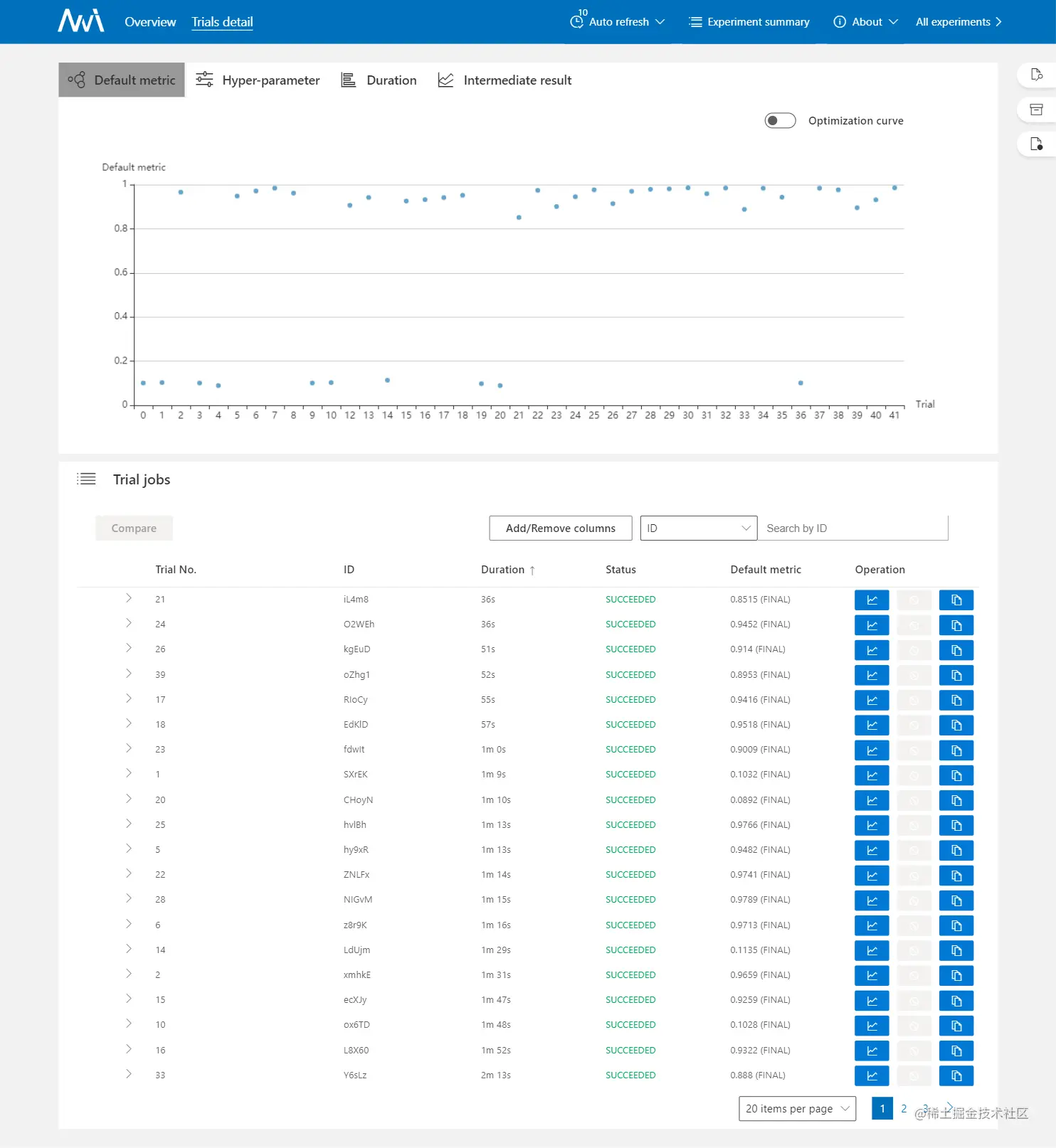Expand details of trial No. 21
1056x1148 pixels.
129,599
